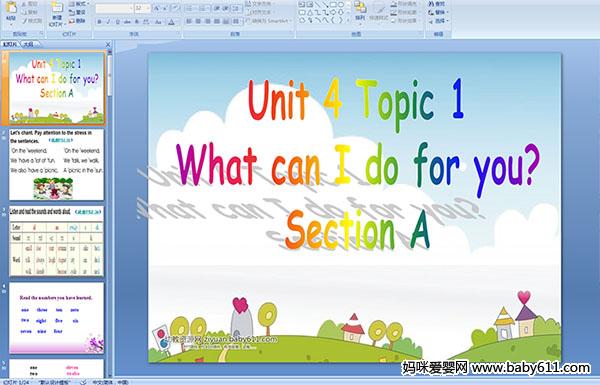Expand the Shapes gallery More arrow
This screenshot has height=385, width=600.
pos(348,20)
